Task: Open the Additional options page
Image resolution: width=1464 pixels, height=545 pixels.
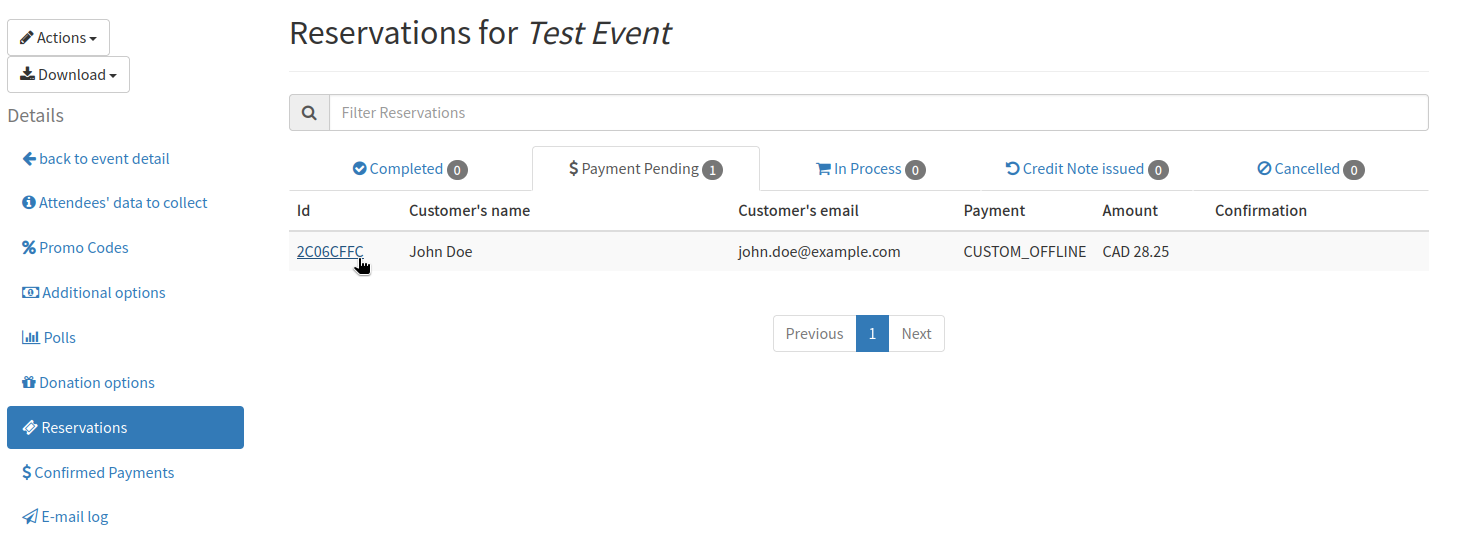Action: [x=94, y=292]
